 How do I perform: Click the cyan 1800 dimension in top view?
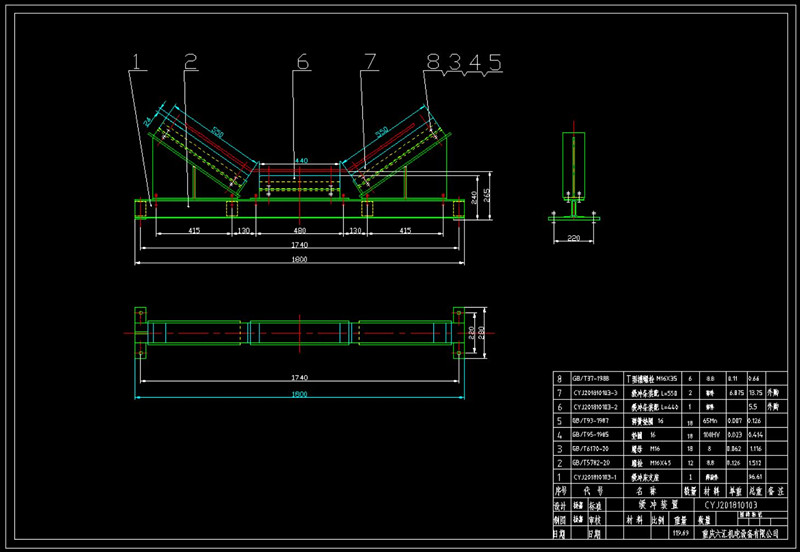tap(300, 395)
